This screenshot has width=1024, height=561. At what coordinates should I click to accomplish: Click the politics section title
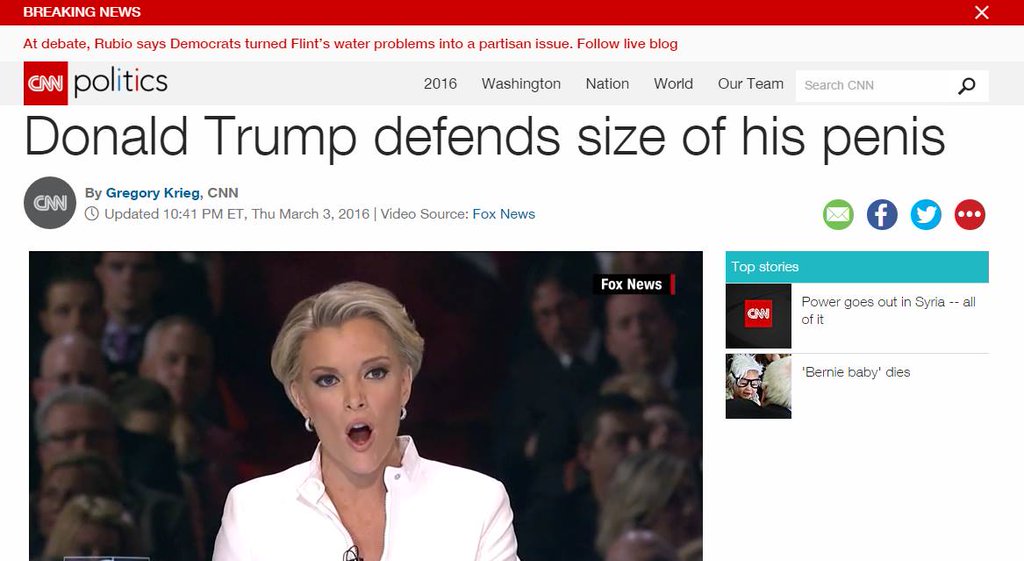tap(121, 82)
